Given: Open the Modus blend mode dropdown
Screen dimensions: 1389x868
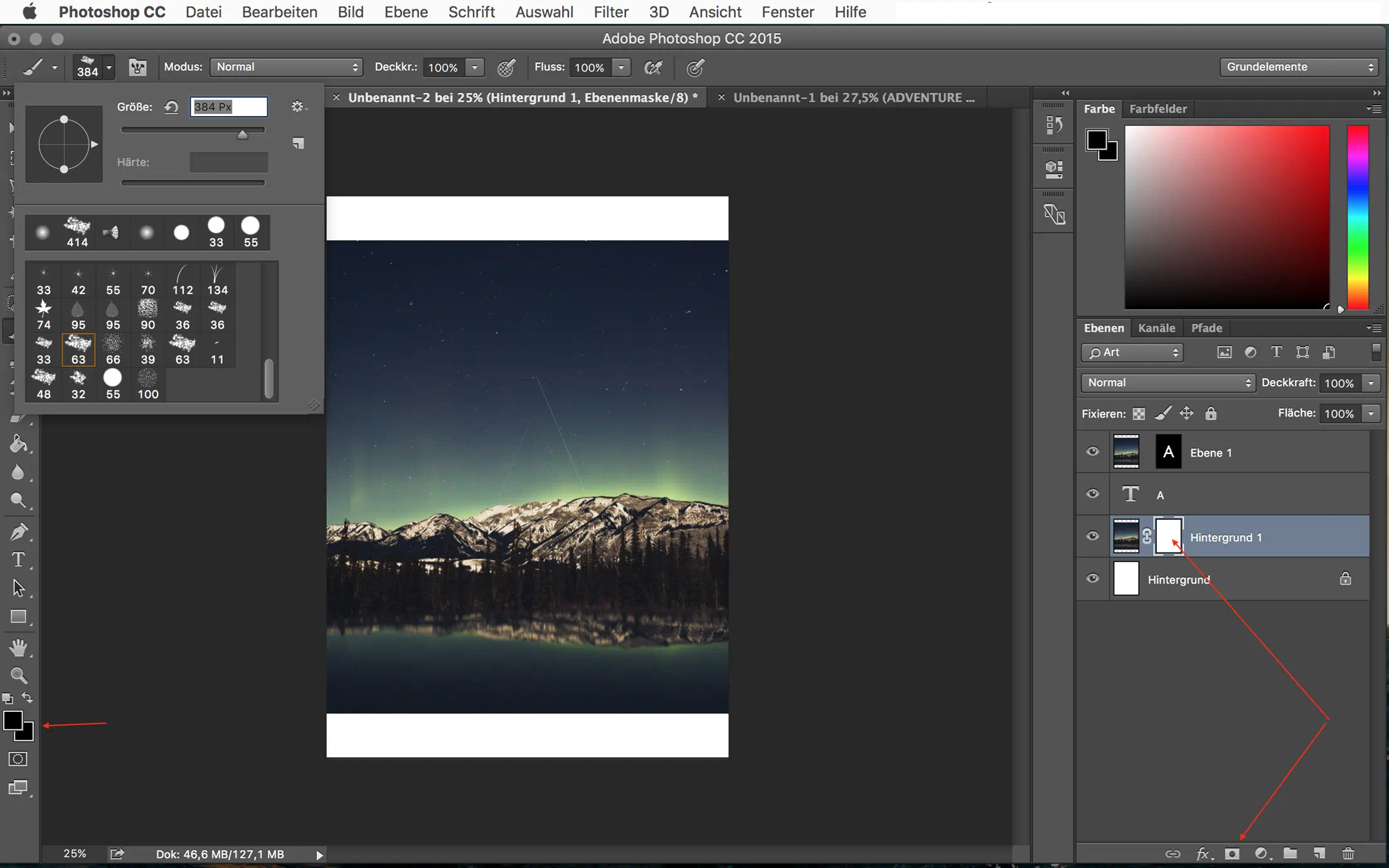Looking at the screenshot, I should (x=286, y=67).
